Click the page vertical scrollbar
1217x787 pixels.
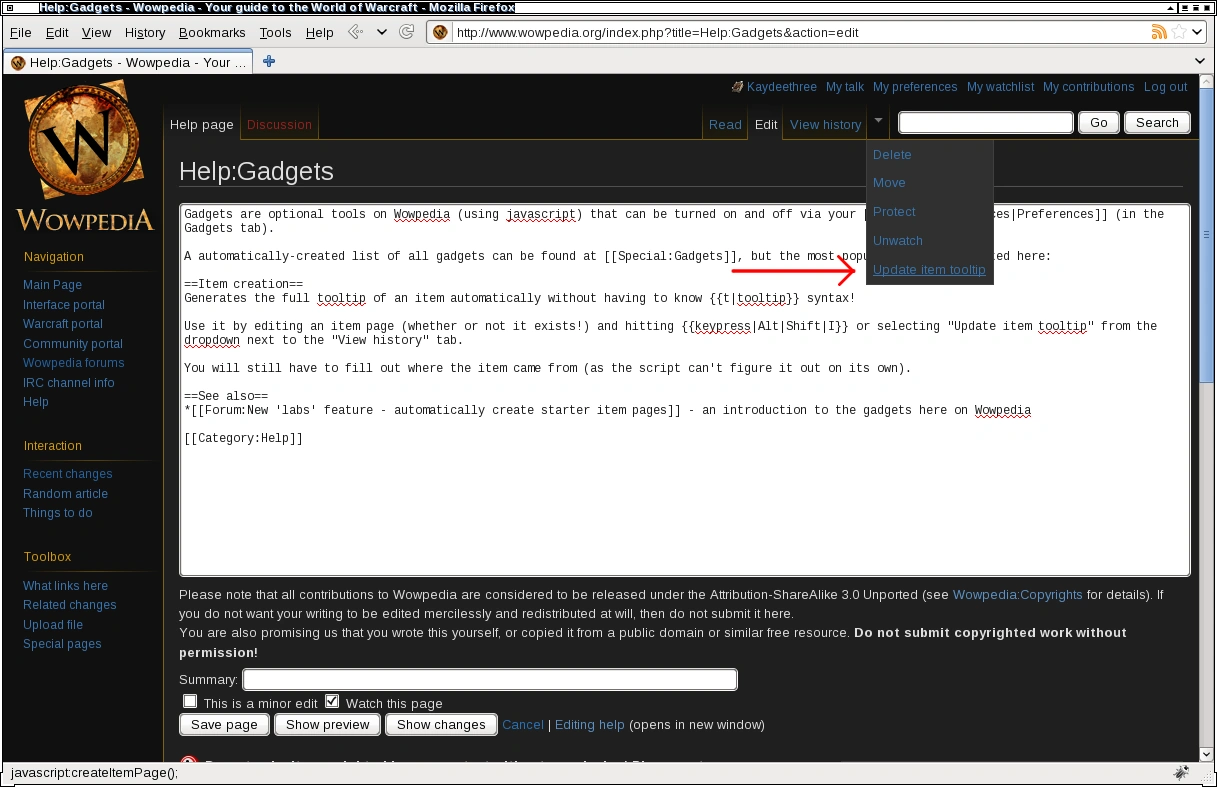1206,416
